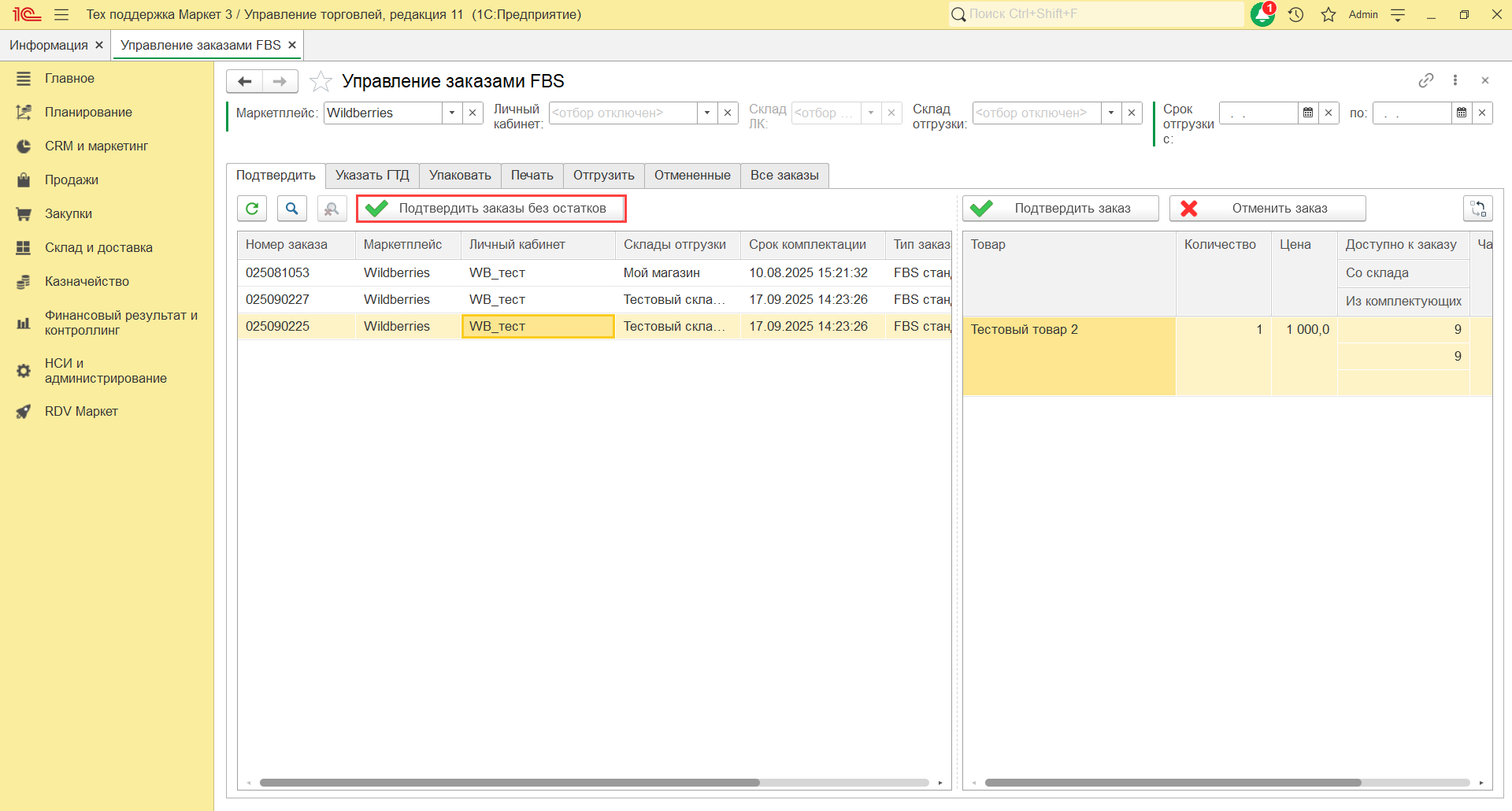
Task: Click the get link chain icon
Action: click(x=1425, y=80)
